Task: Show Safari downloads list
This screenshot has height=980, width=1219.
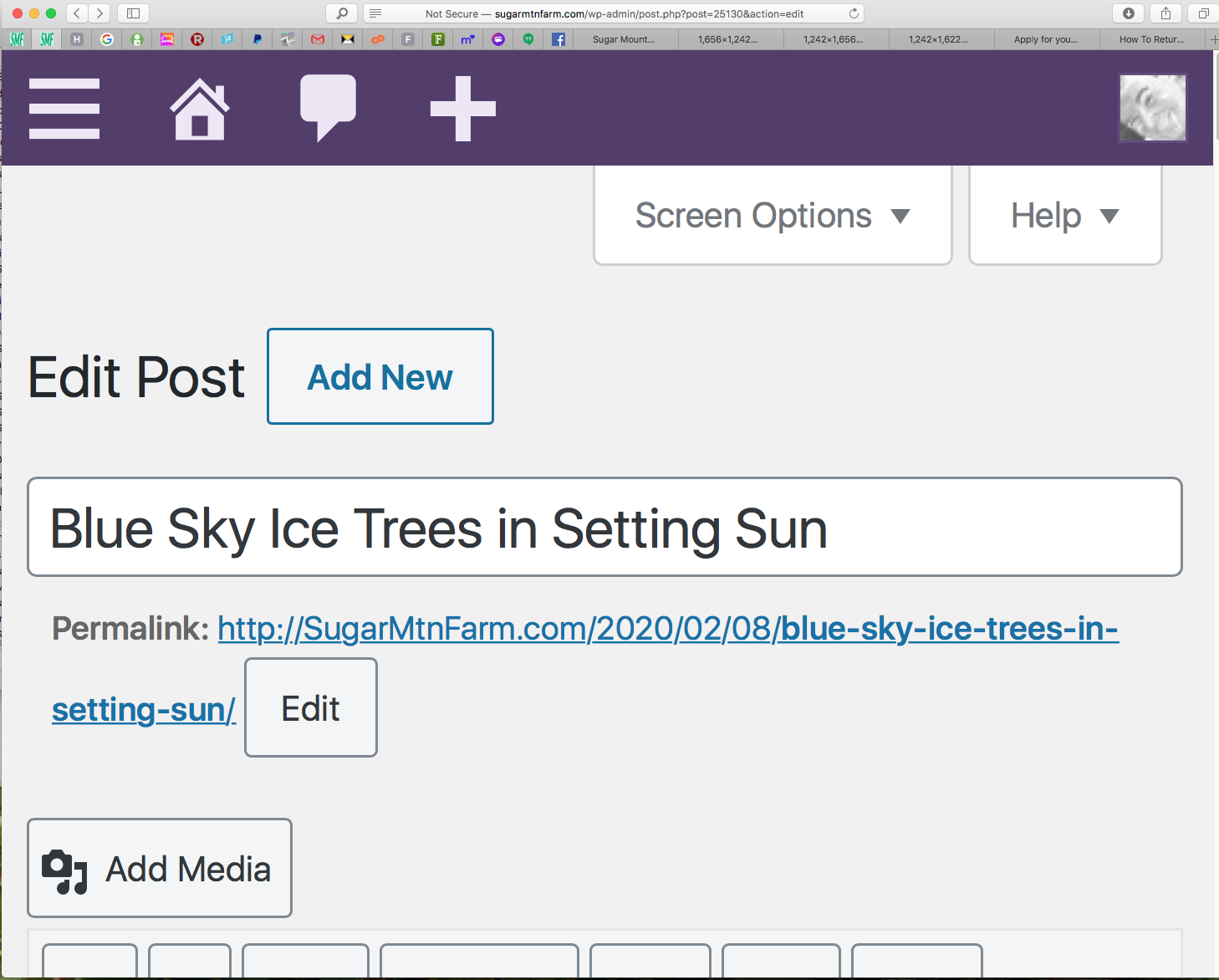Action: pyautogui.click(x=1128, y=13)
